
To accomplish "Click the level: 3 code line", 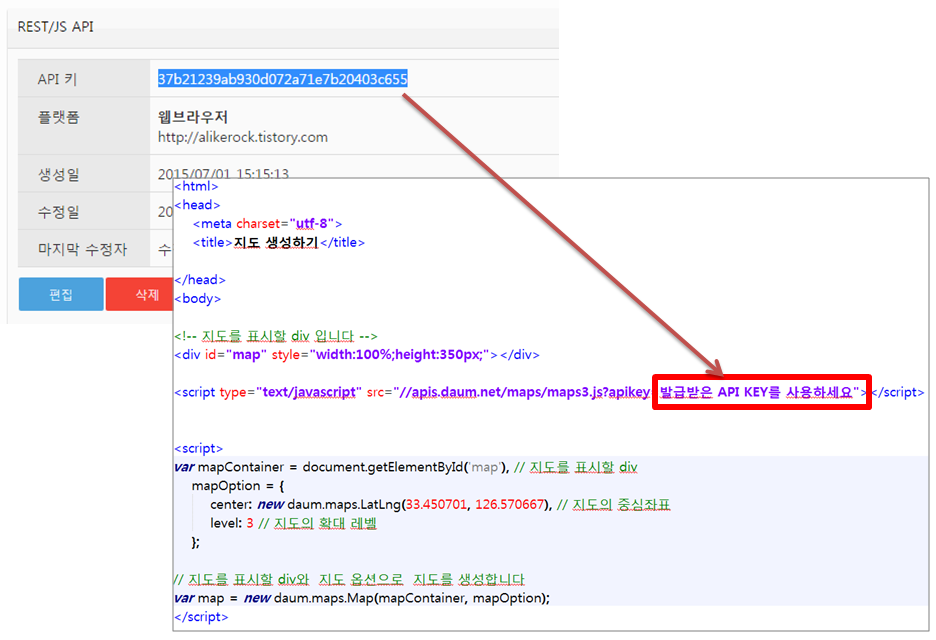I will point(293,524).
